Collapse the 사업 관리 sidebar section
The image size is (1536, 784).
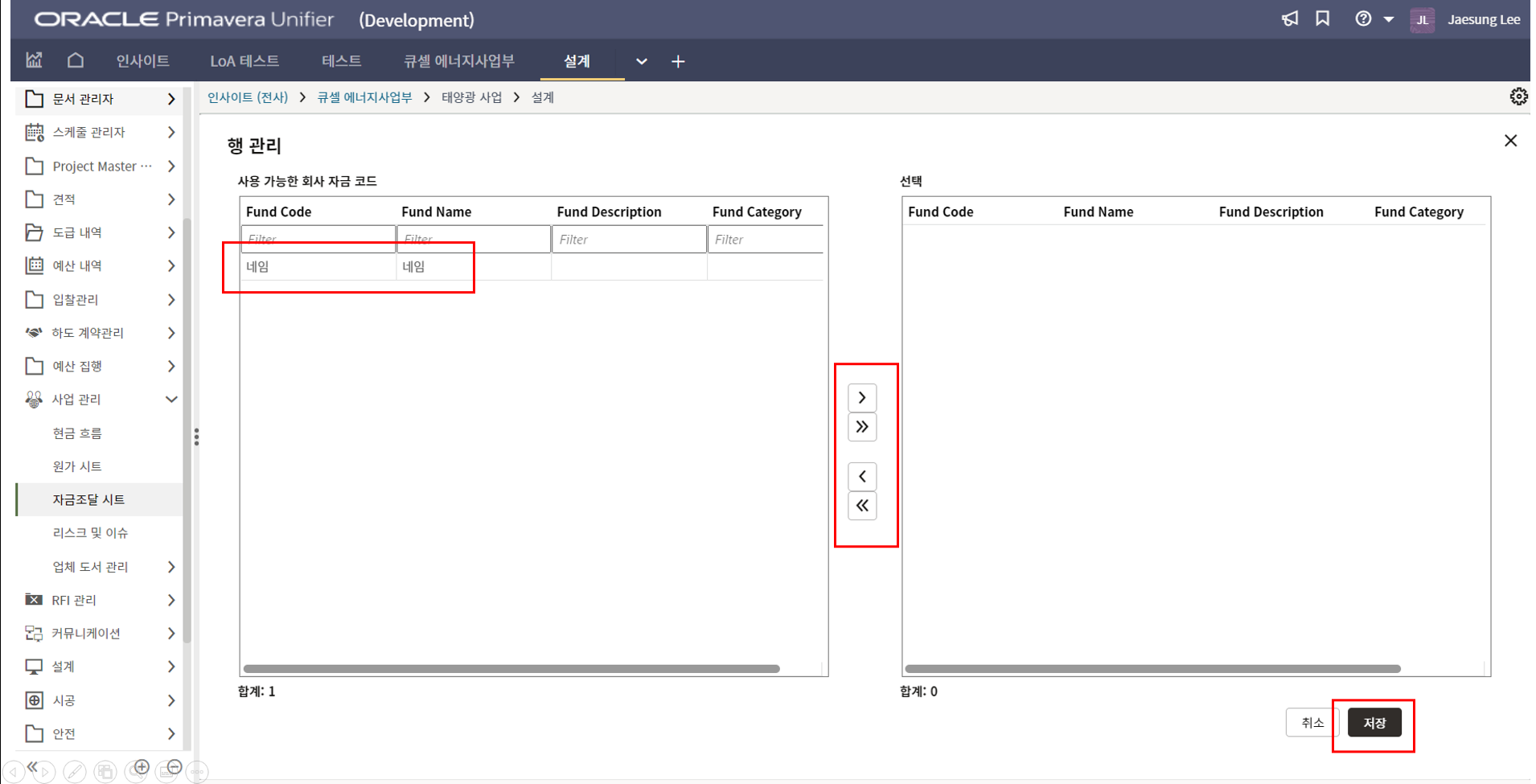point(170,400)
